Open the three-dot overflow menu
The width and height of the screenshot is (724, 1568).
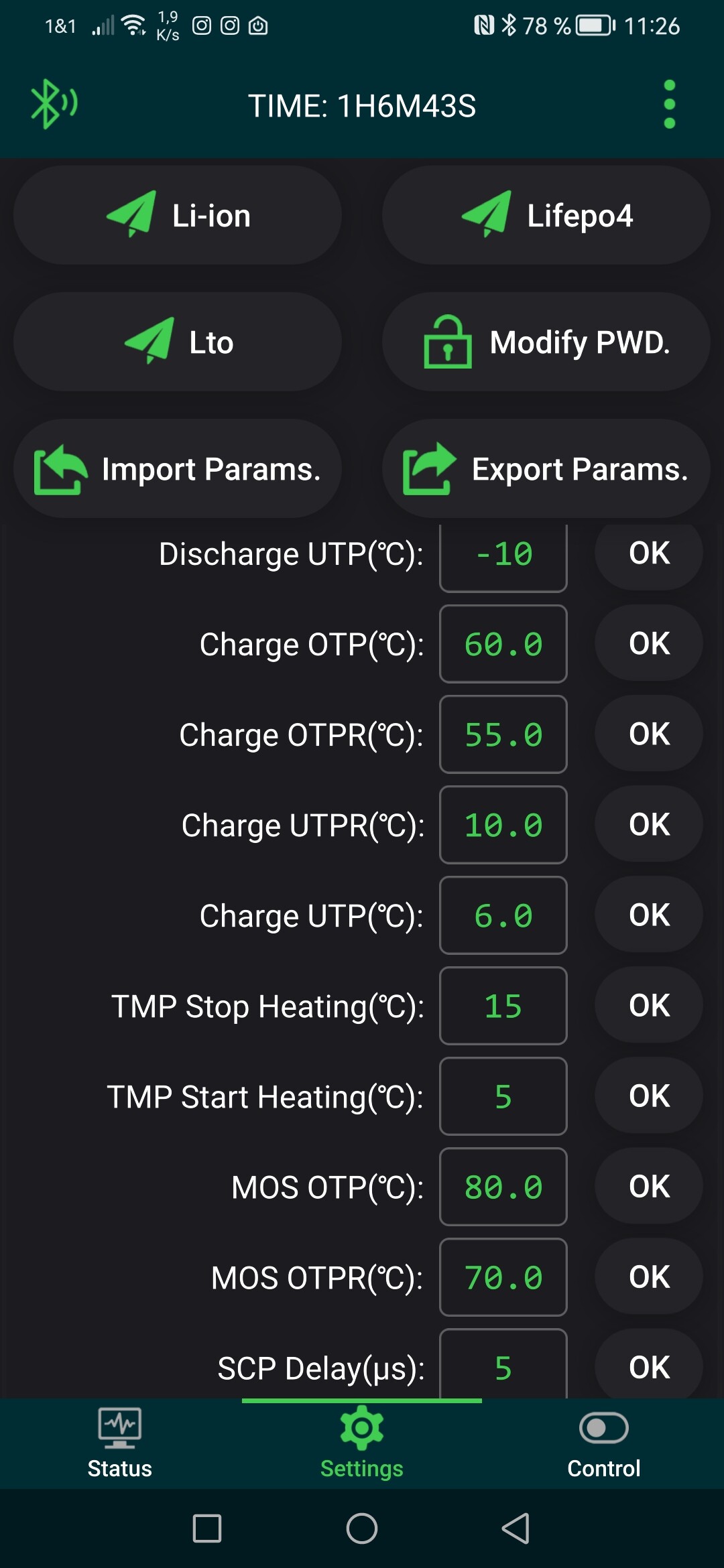click(x=669, y=105)
